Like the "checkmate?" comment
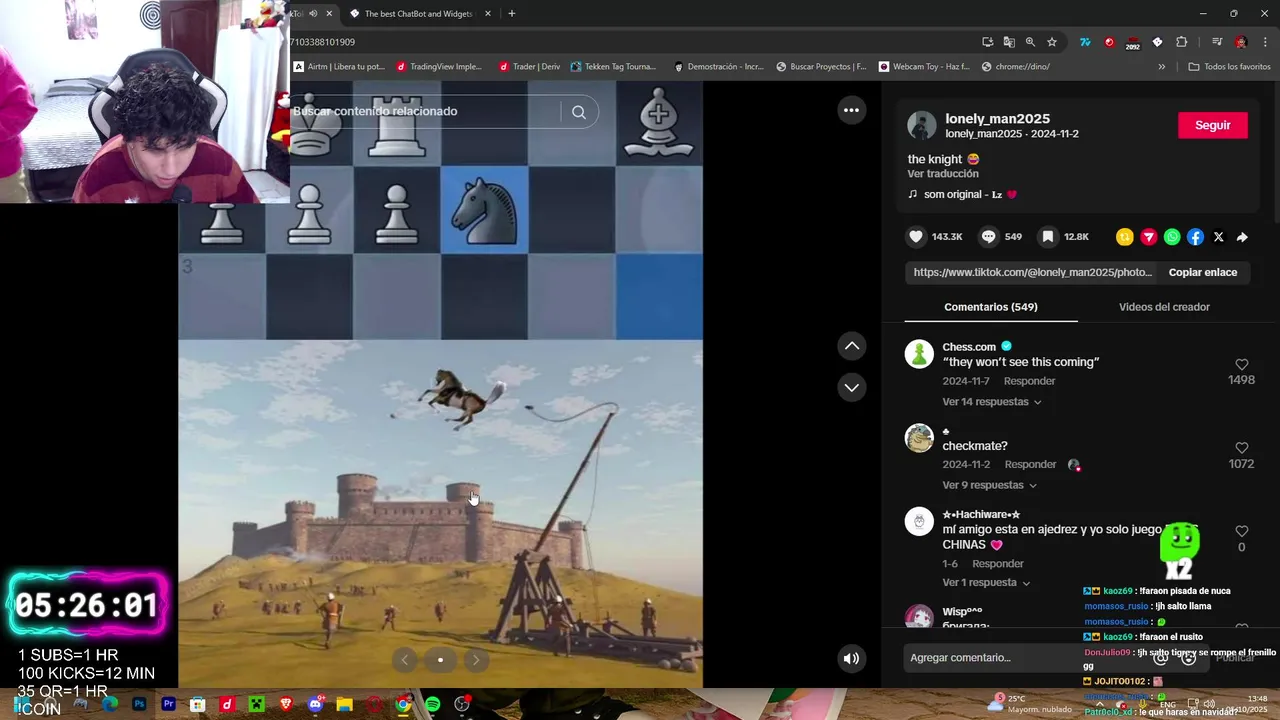 (1241, 448)
